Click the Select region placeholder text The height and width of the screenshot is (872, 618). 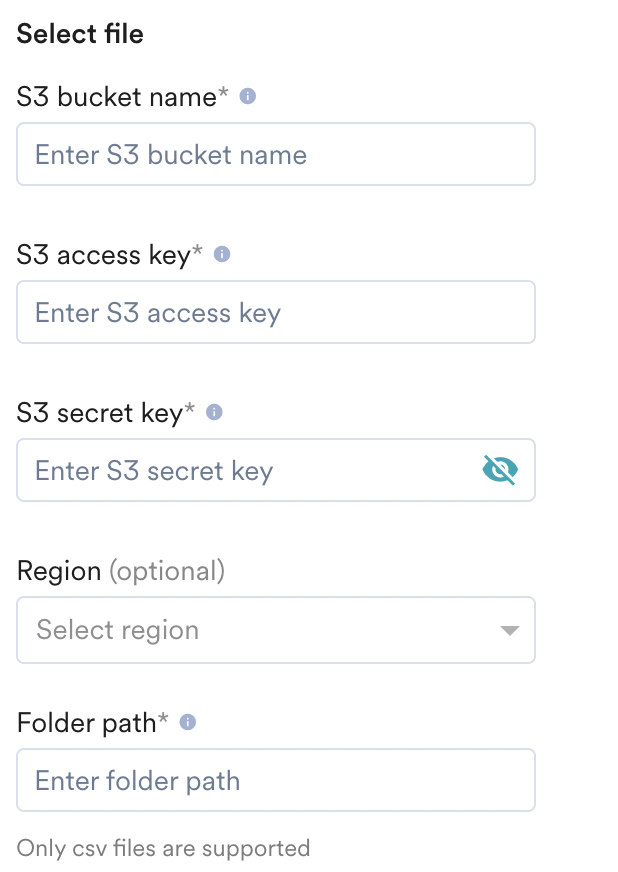[116, 630]
